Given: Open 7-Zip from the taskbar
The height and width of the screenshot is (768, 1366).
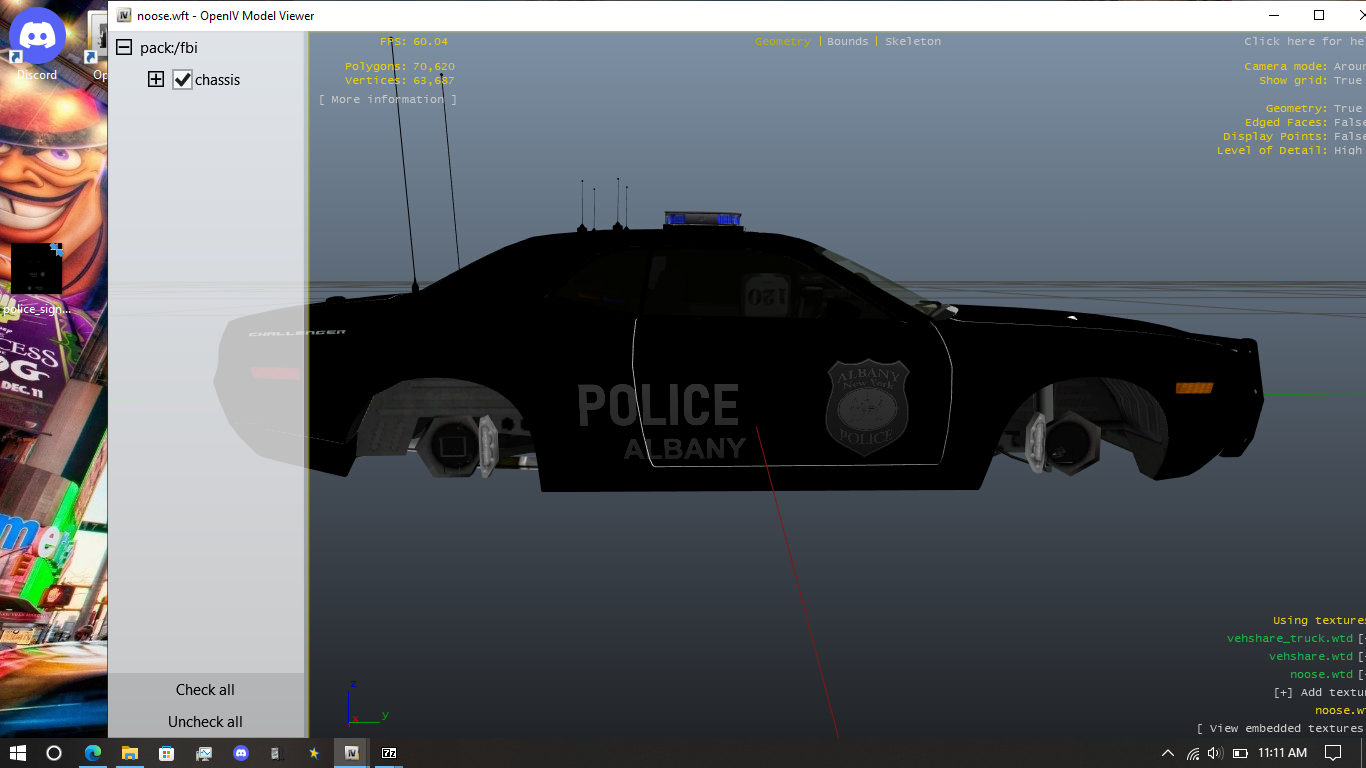Looking at the screenshot, I should tap(389, 753).
